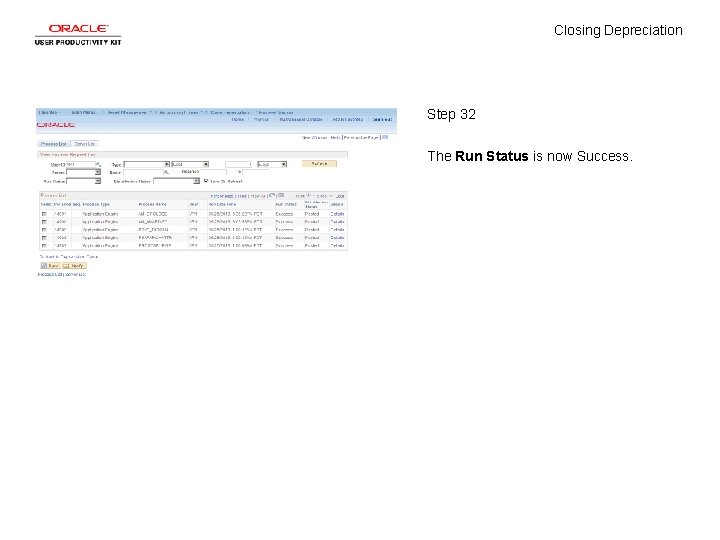
Task: Tick the Select checkbox in the last process row
Action: [44, 246]
